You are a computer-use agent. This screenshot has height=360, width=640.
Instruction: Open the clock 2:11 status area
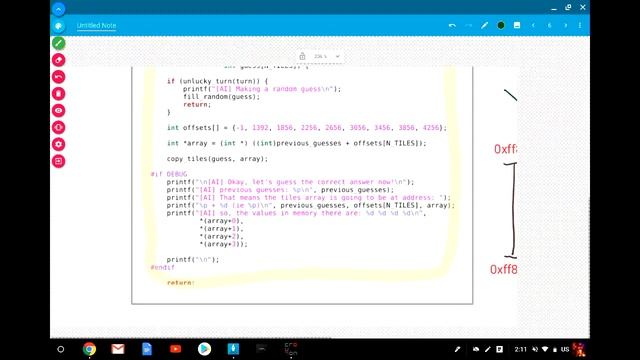click(x=520, y=349)
